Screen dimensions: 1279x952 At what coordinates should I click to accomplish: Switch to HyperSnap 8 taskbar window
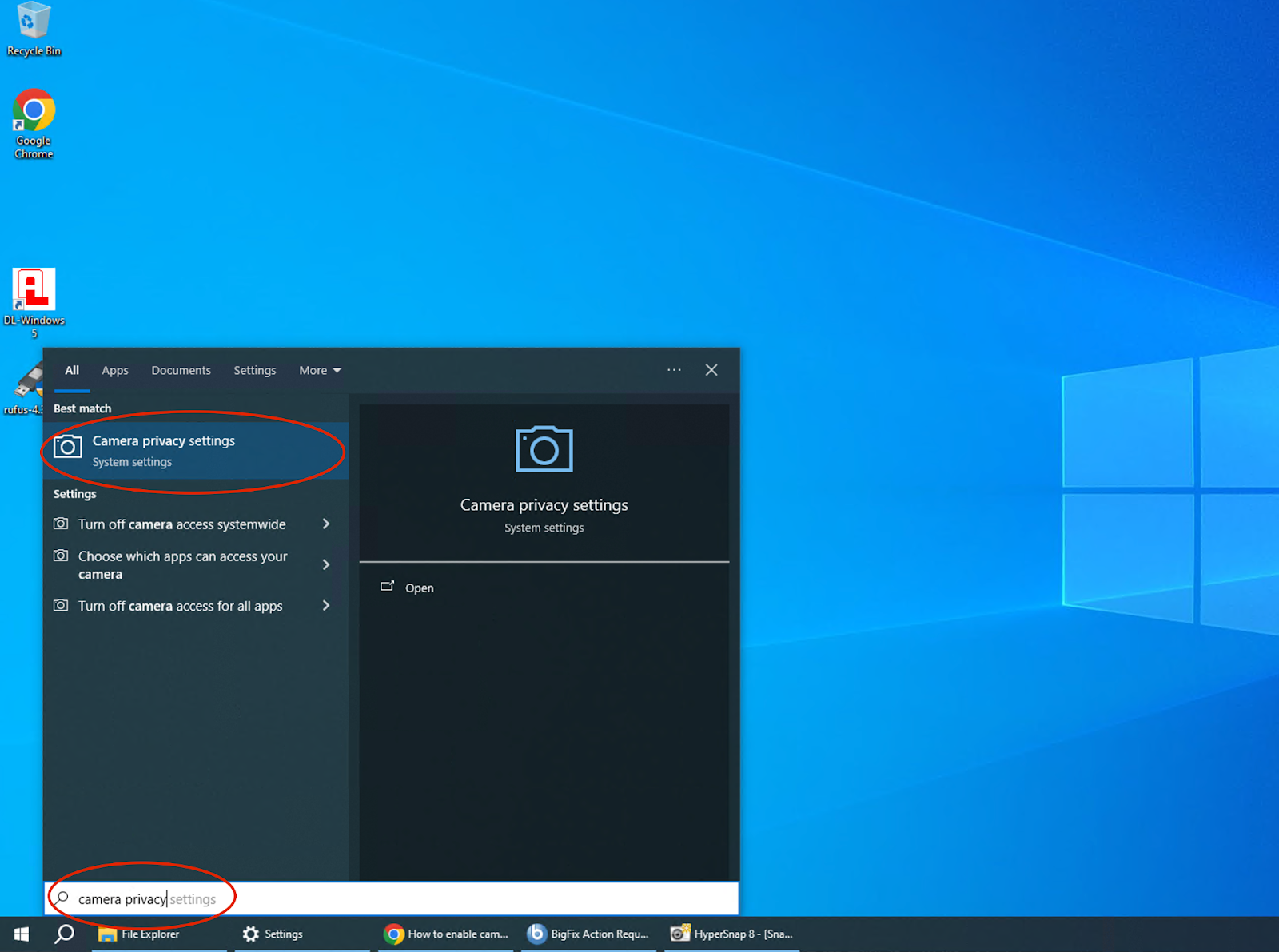tap(731, 934)
